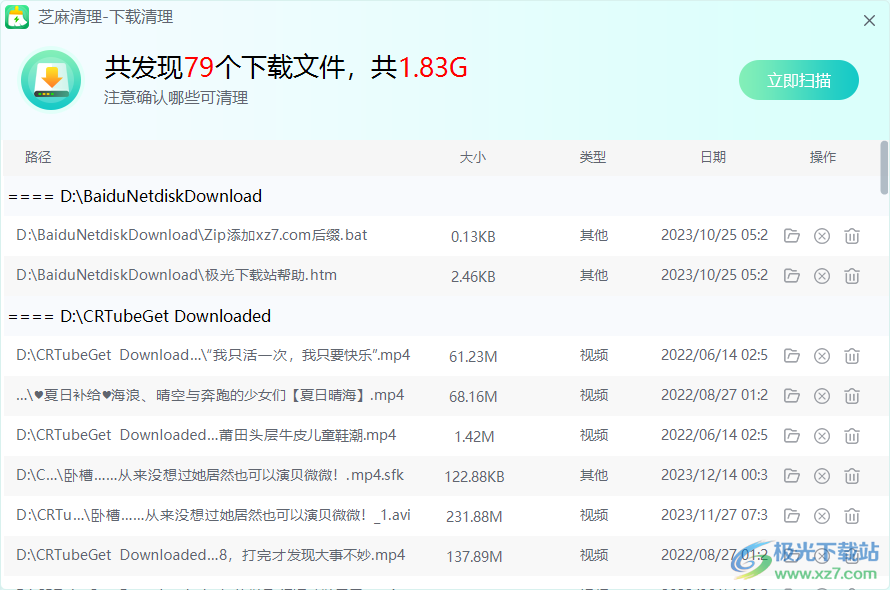The image size is (890, 590).
Task: Collapse the D:\BaiduNetdiskDownload group header
Action: (x=135, y=196)
